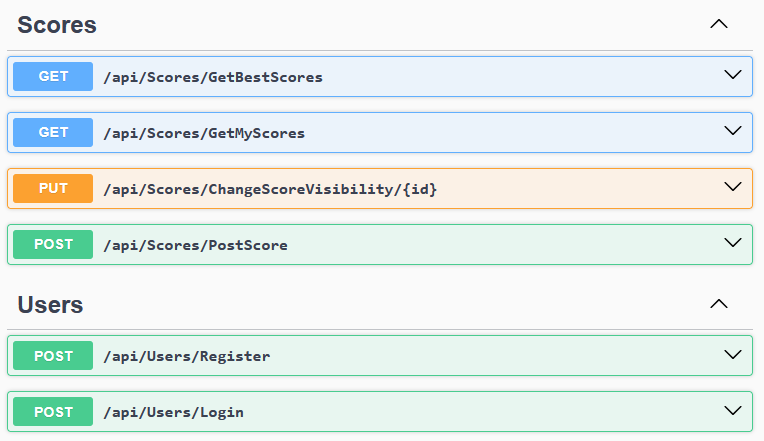Click the POST badge next to Register
The height and width of the screenshot is (441, 764).
tap(53, 356)
